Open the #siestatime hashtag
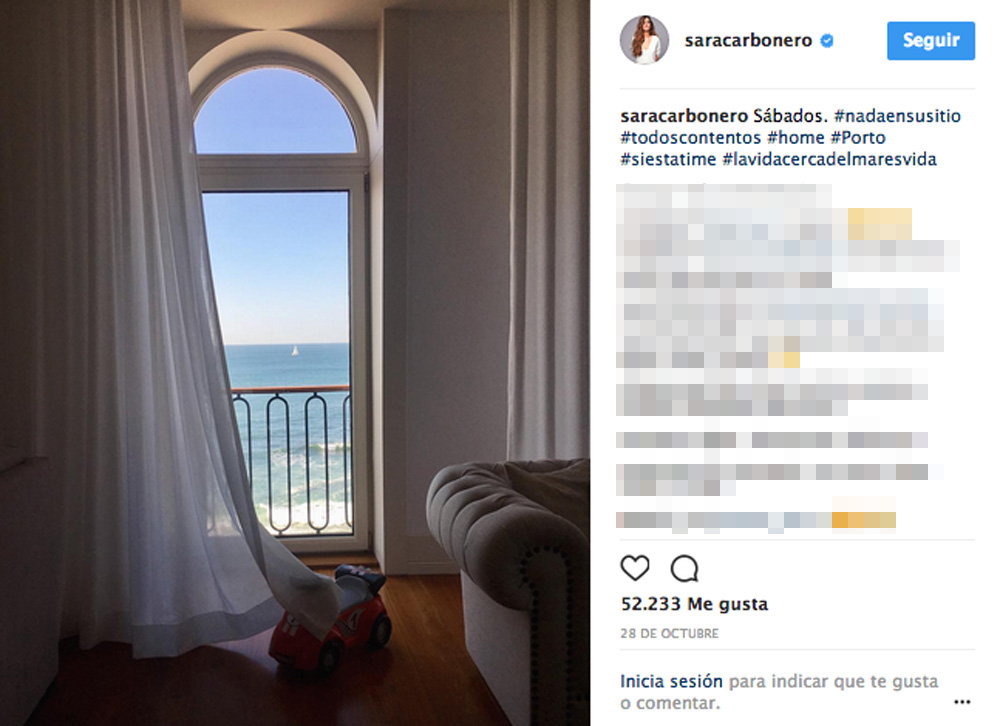1000x726 pixels. point(668,159)
